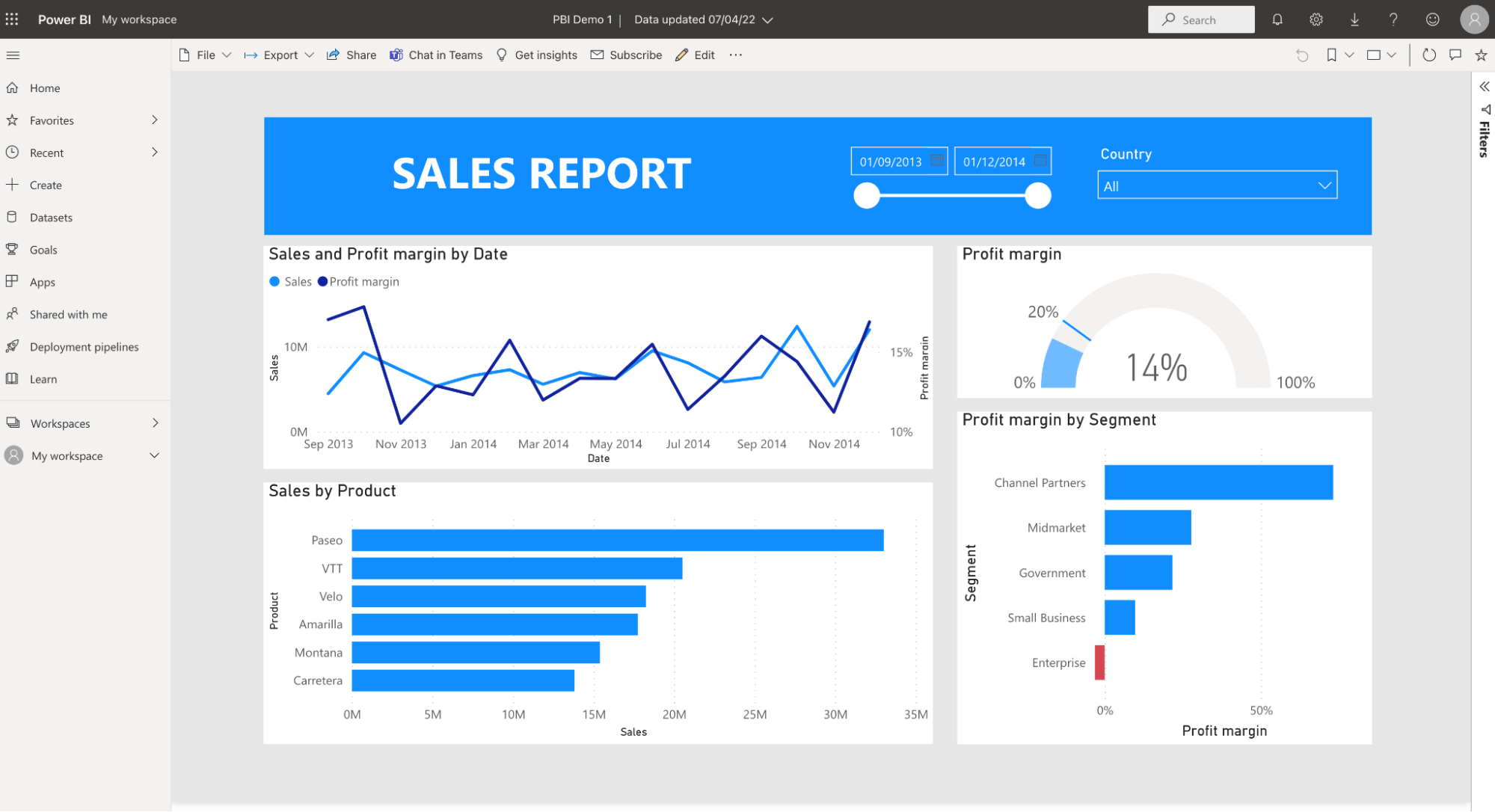Open Chat in Teams
This screenshot has width=1495, height=812.
point(436,55)
